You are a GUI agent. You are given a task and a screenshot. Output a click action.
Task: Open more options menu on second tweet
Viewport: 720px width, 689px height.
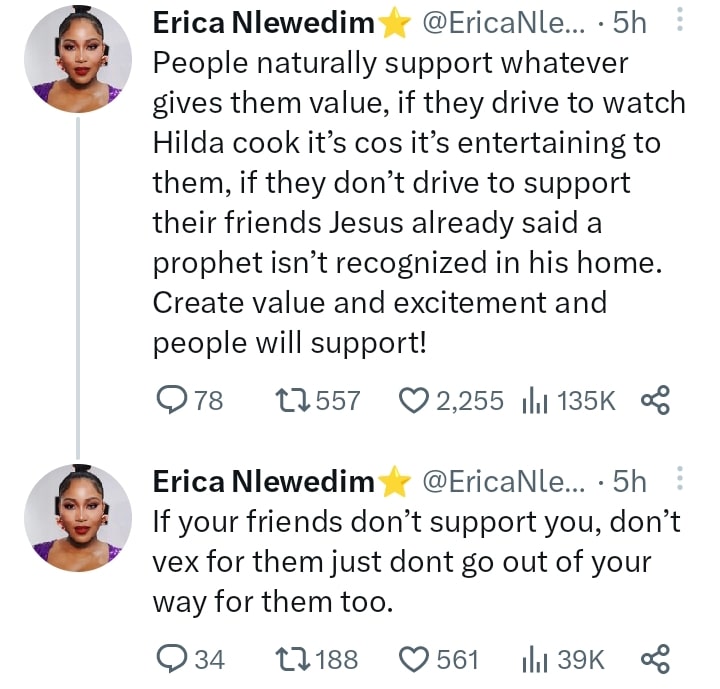point(681,482)
